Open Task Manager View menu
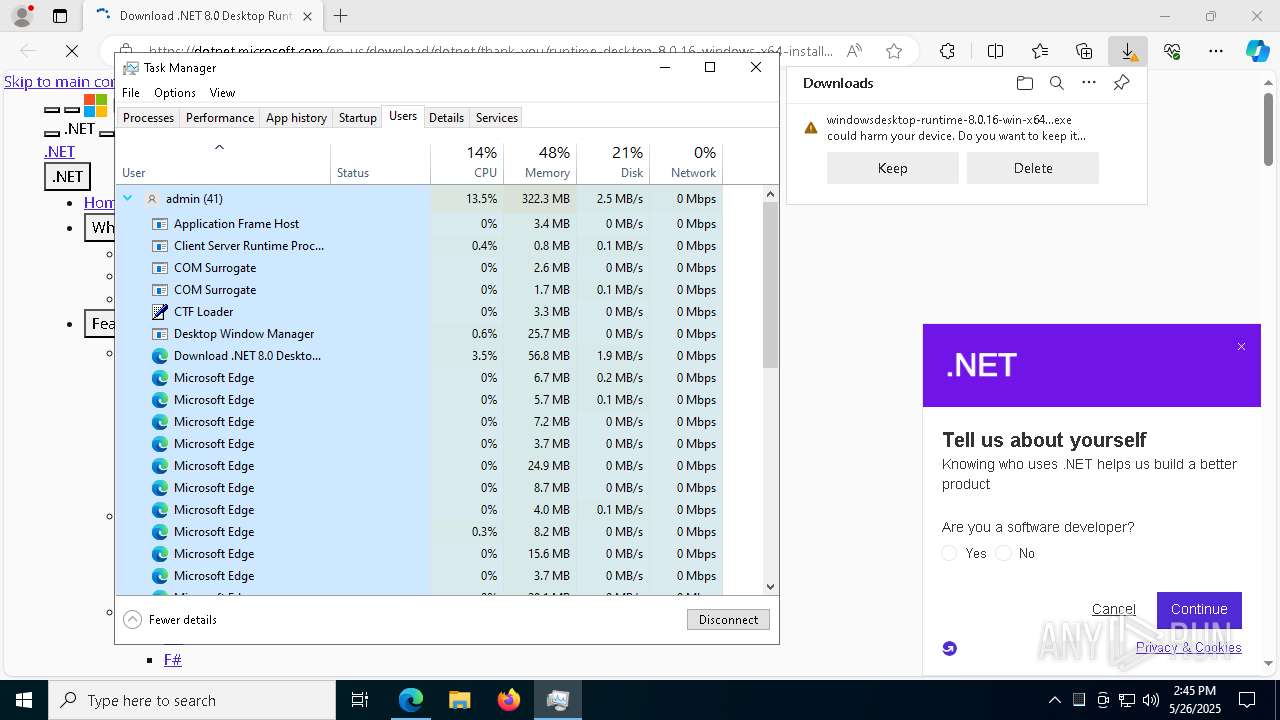The image size is (1280, 720). [x=222, y=92]
